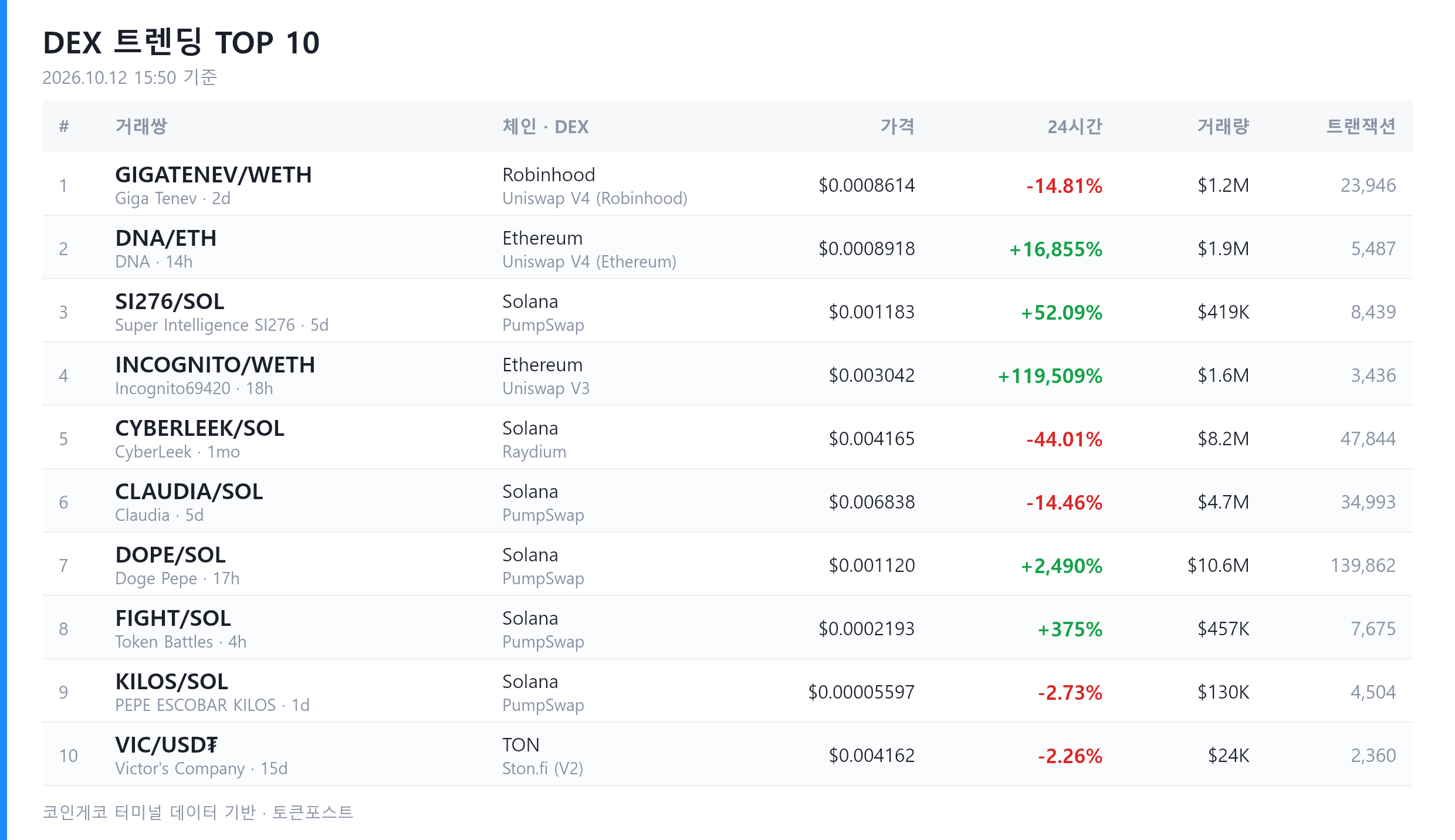Click the 24시간 column header

(1075, 126)
